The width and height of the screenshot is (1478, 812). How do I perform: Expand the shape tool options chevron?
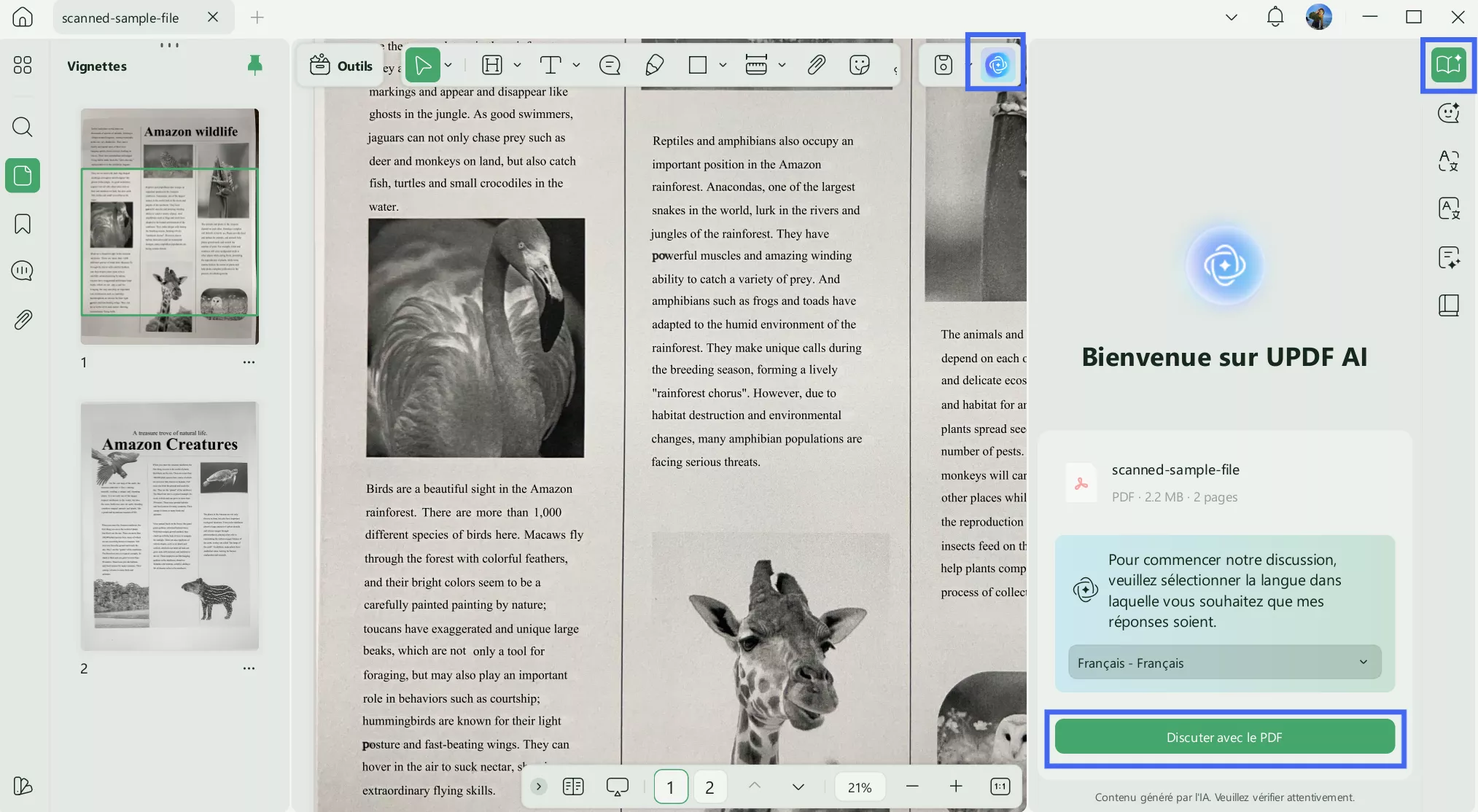(723, 65)
